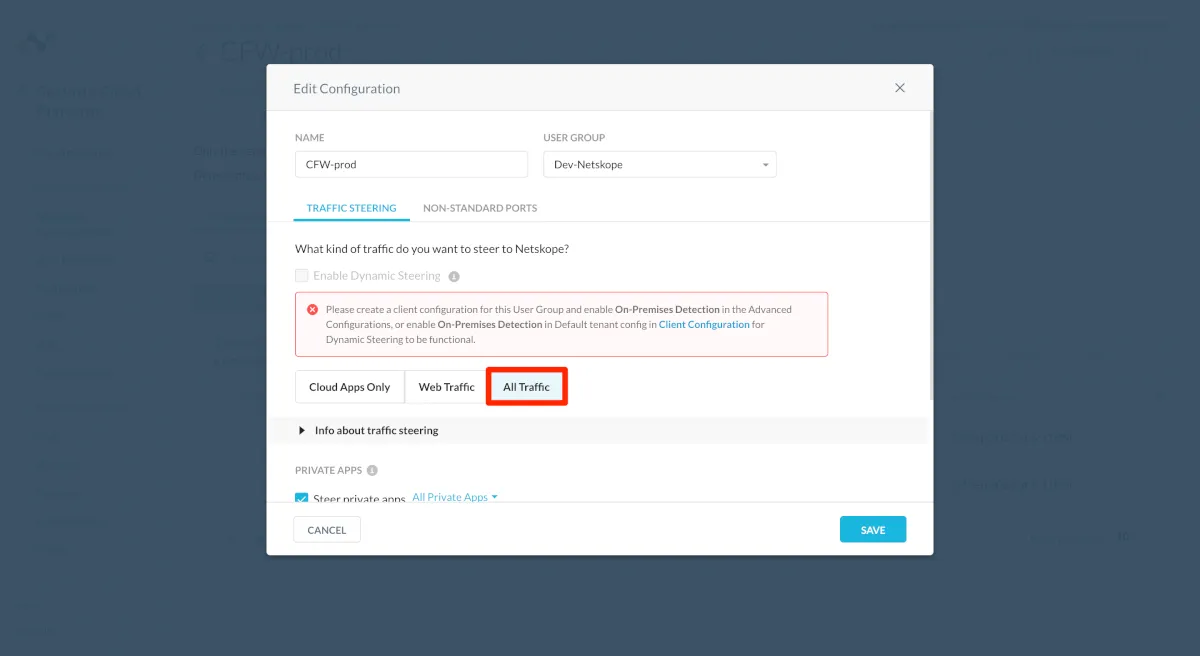Choose the All Traffic steering option
This screenshot has width=1200, height=656.
(x=527, y=387)
